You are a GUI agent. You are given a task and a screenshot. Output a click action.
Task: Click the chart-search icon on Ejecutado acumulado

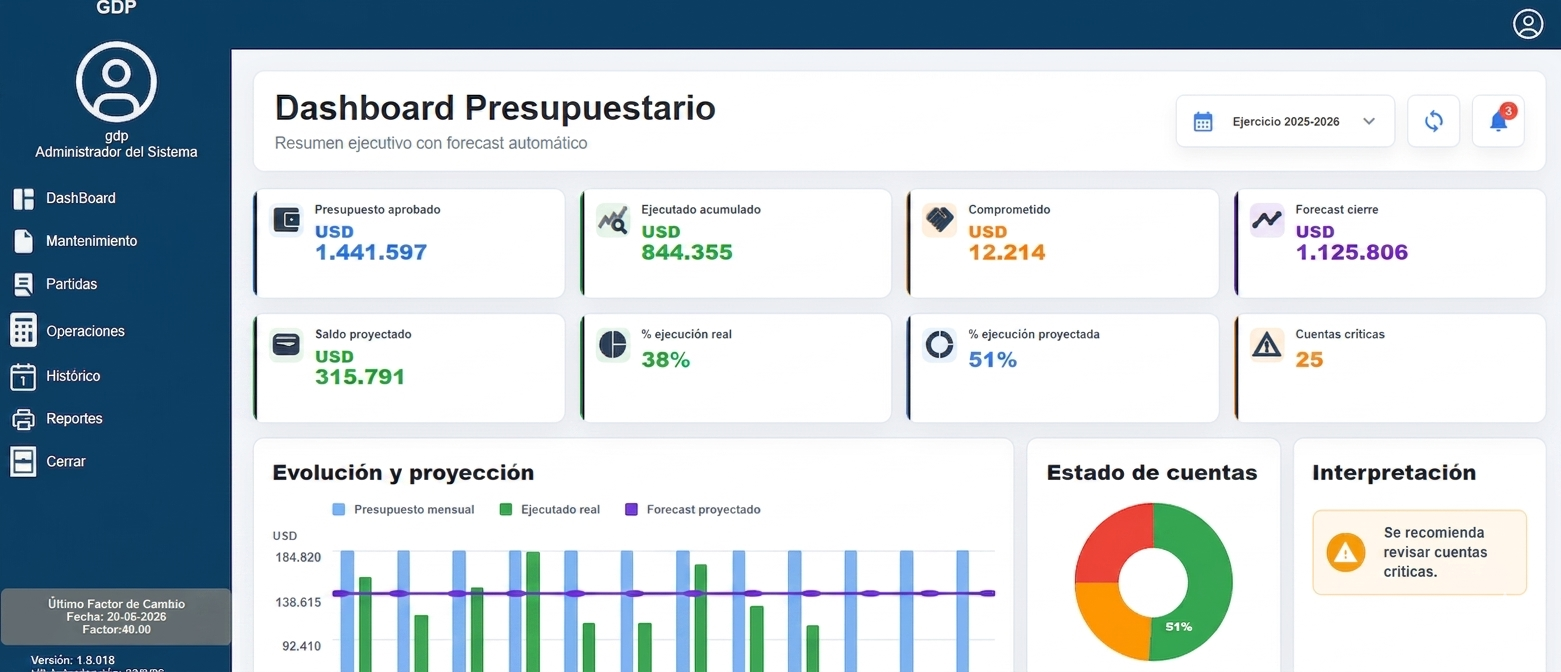(x=612, y=220)
